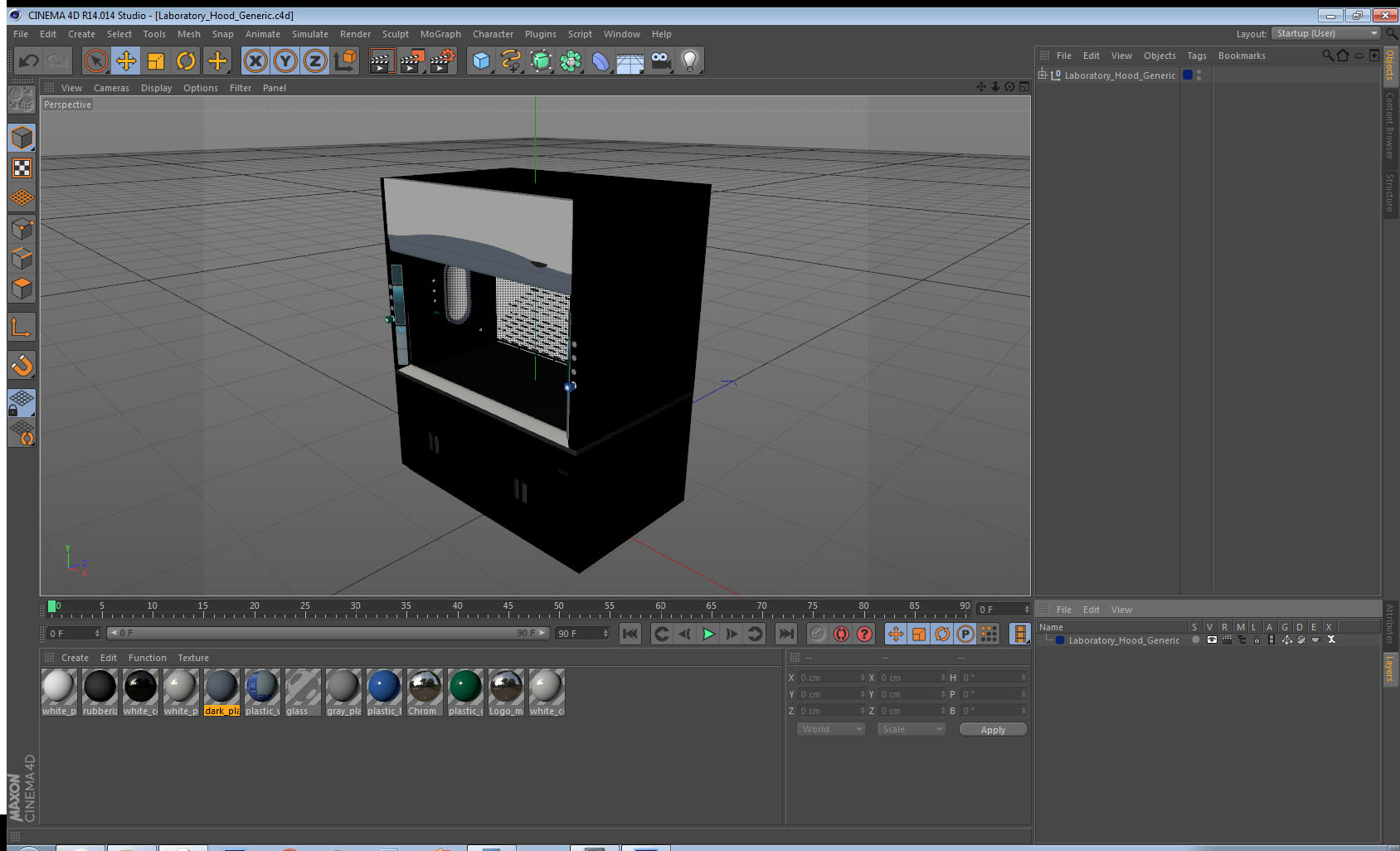
Task: Open material manager Texture menu
Action: [x=193, y=658]
